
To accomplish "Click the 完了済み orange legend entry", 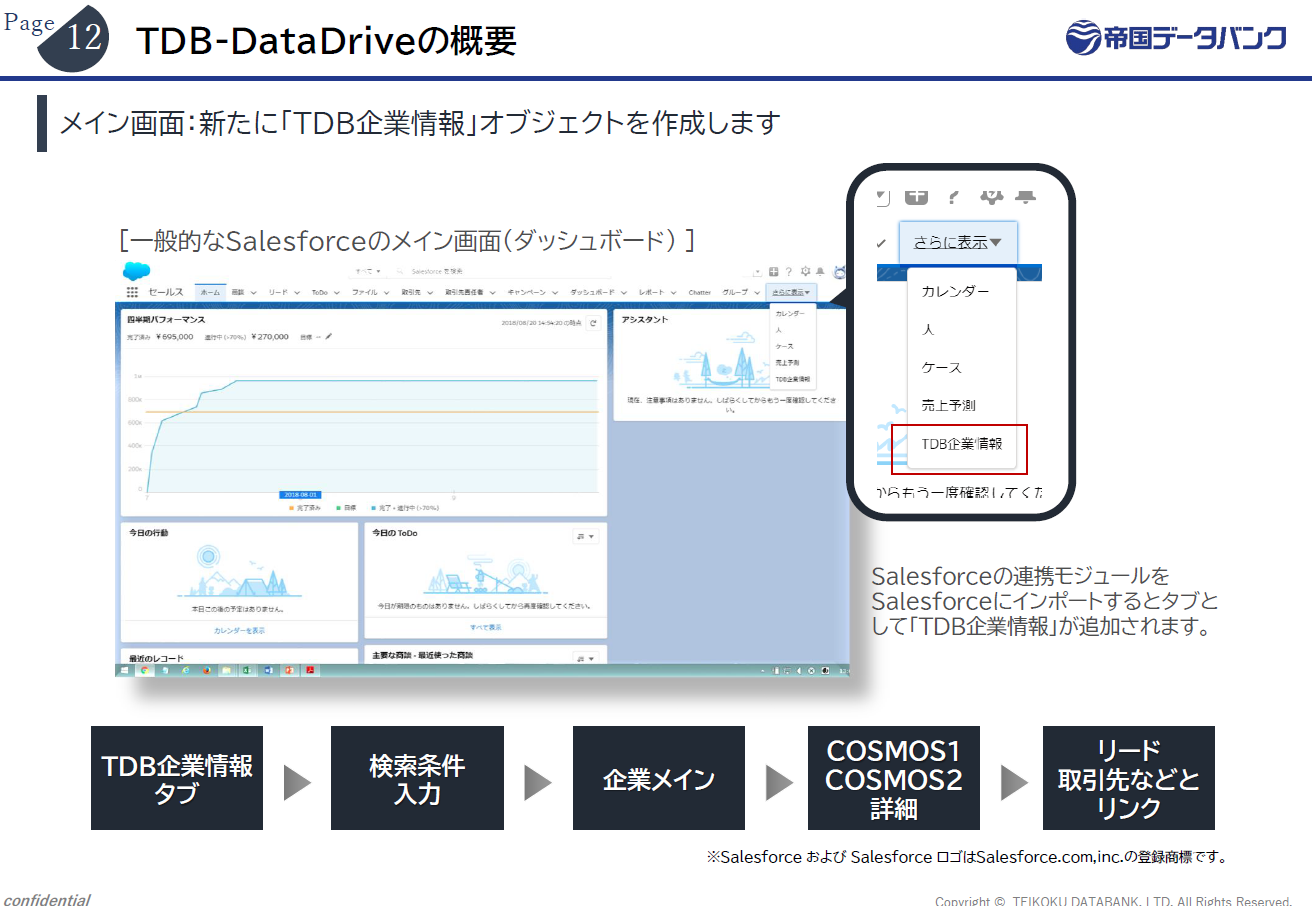I will pyautogui.click(x=304, y=508).
